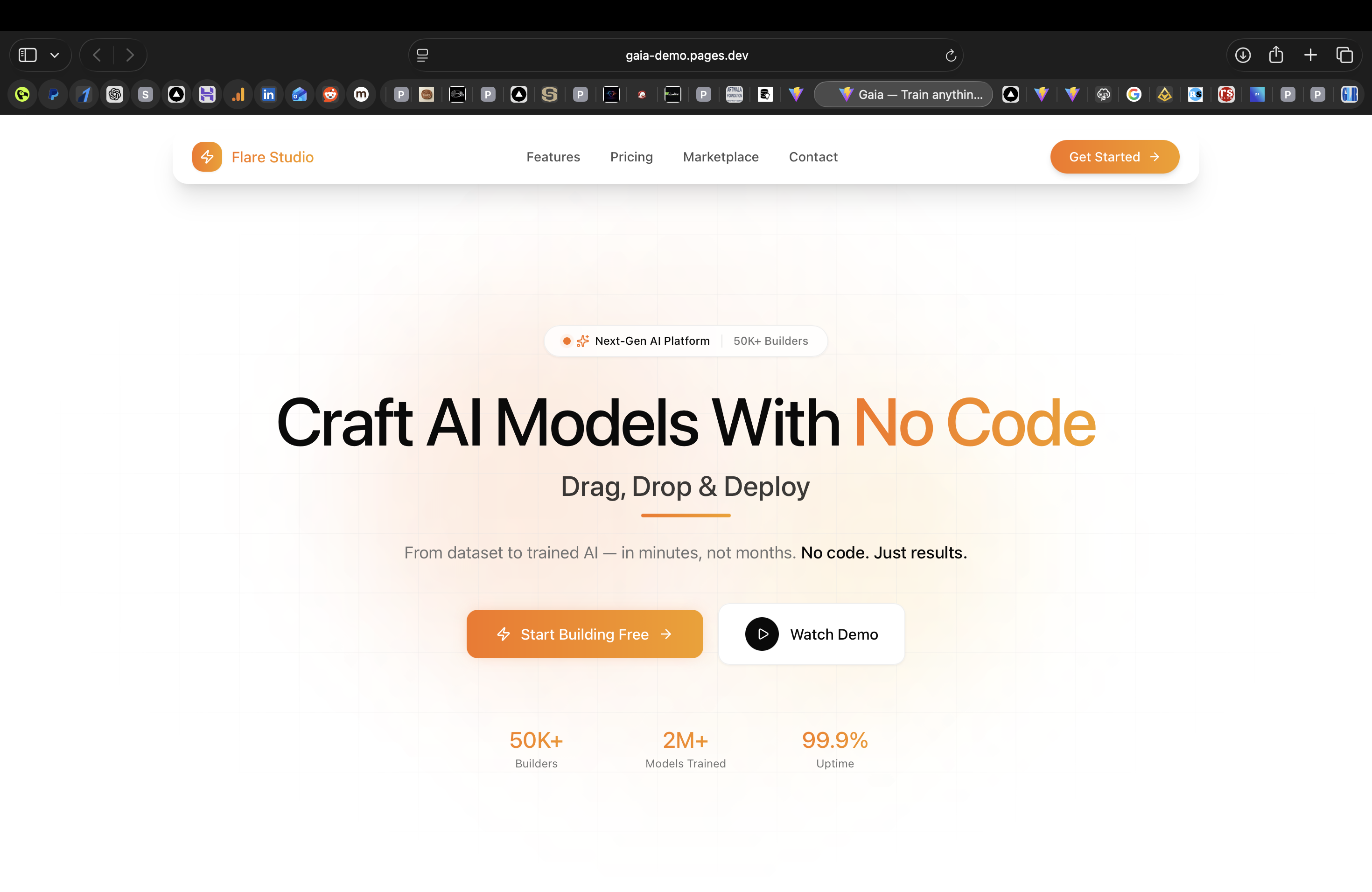
Task: Open the page menu icon in the address bar
Action: coord(422,56)
